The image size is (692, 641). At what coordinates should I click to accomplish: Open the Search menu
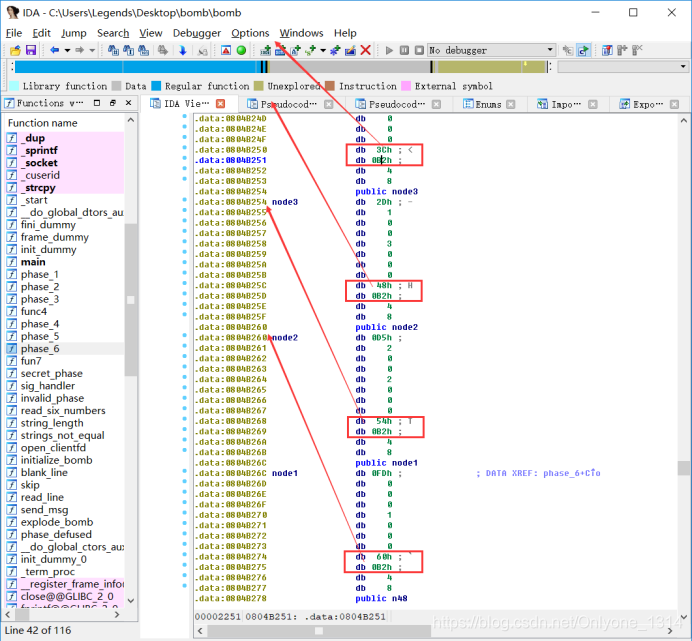tap(113, 33)
